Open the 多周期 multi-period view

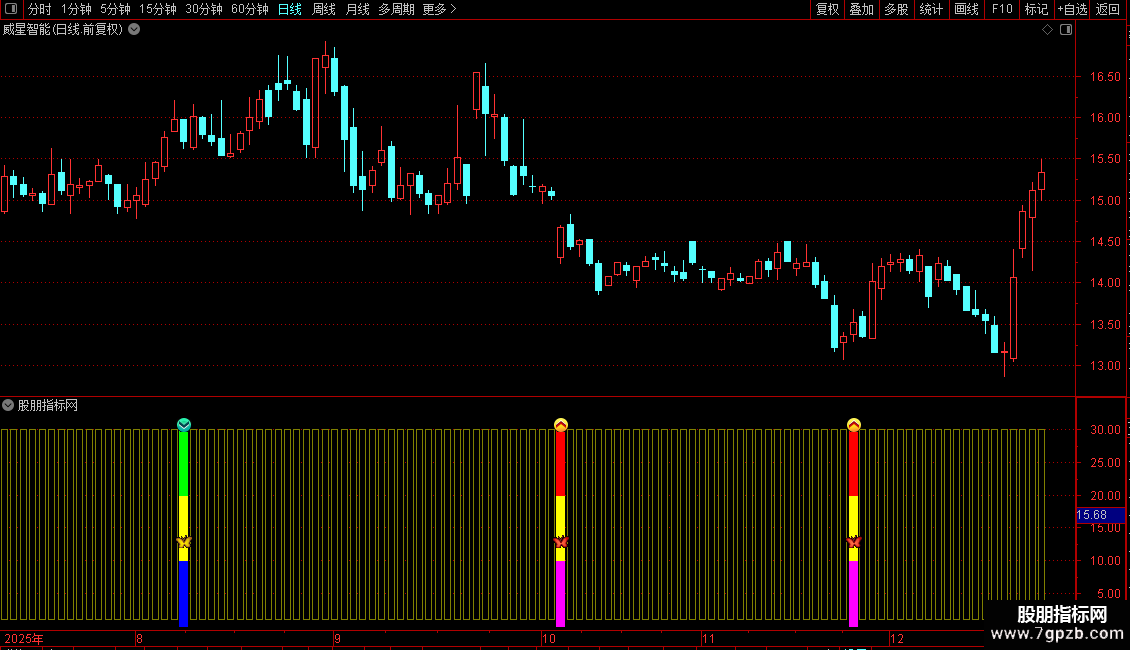396,9
